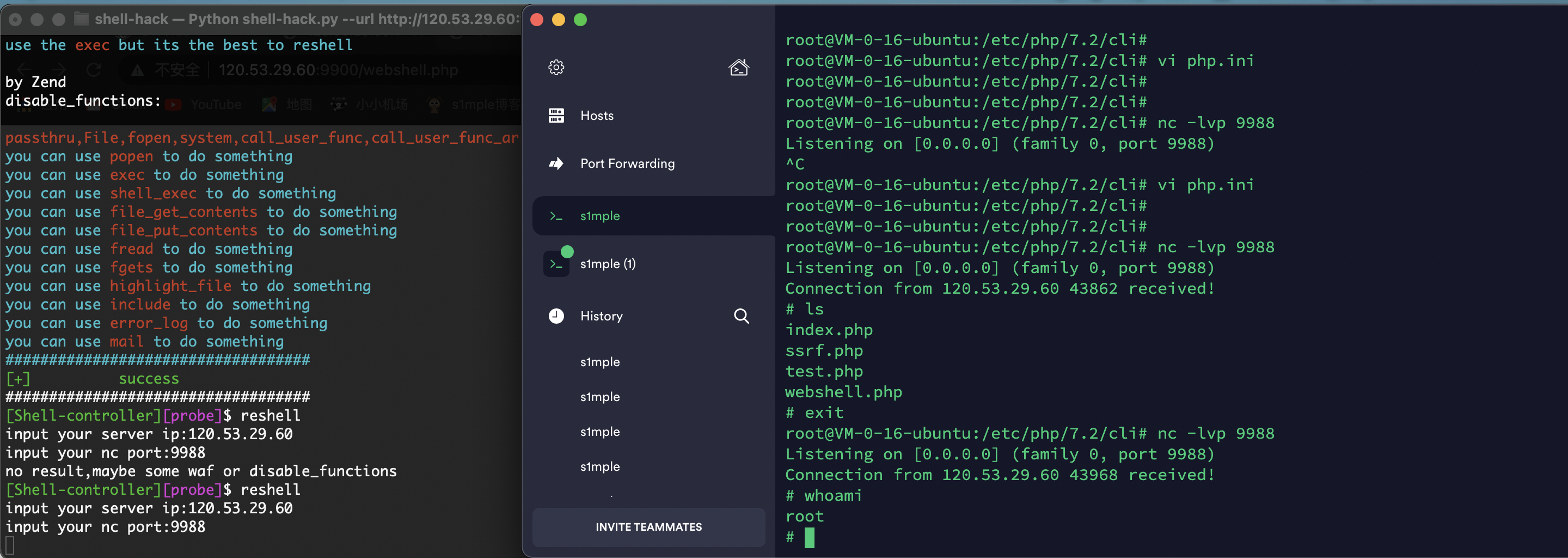
Task: Click the s1mple (1) terminal icon with green dot
Action: 557,263
